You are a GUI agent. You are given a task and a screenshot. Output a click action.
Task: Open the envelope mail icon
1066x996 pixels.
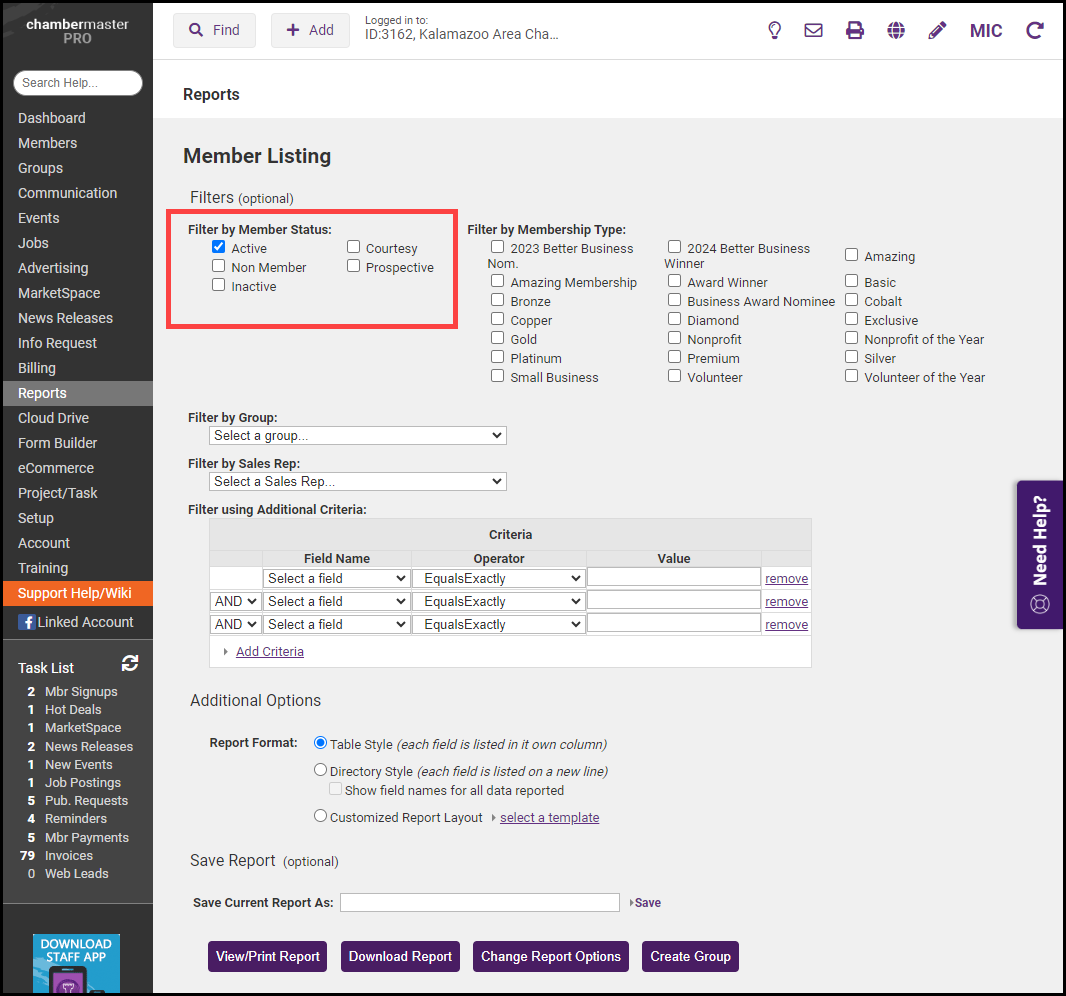[x=814, y=30]
